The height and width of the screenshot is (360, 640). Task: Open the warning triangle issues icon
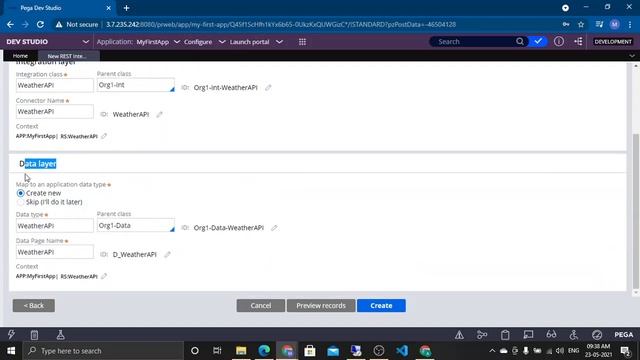459,335
